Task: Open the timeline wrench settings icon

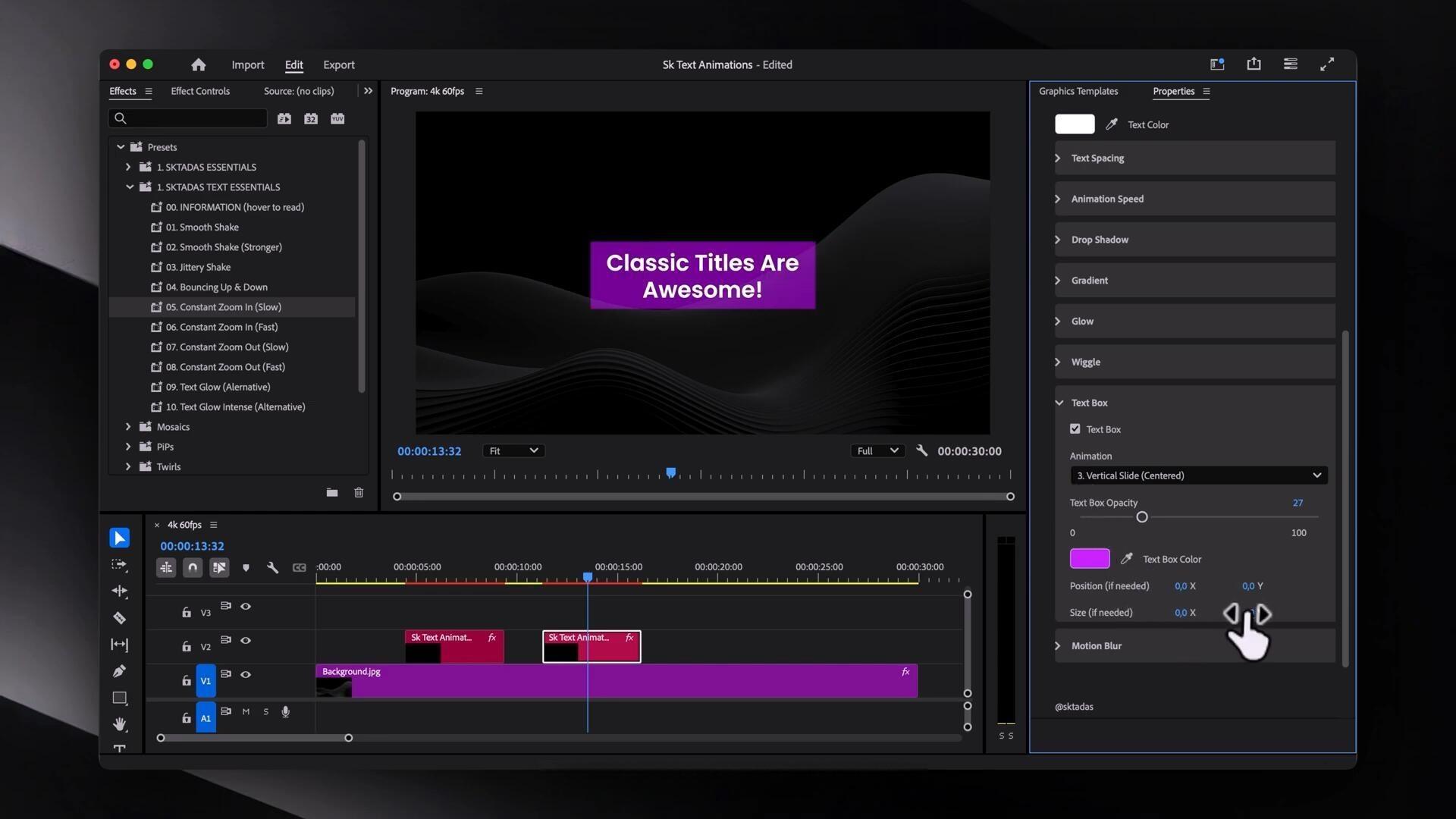Action: click(x=272, y=567)
